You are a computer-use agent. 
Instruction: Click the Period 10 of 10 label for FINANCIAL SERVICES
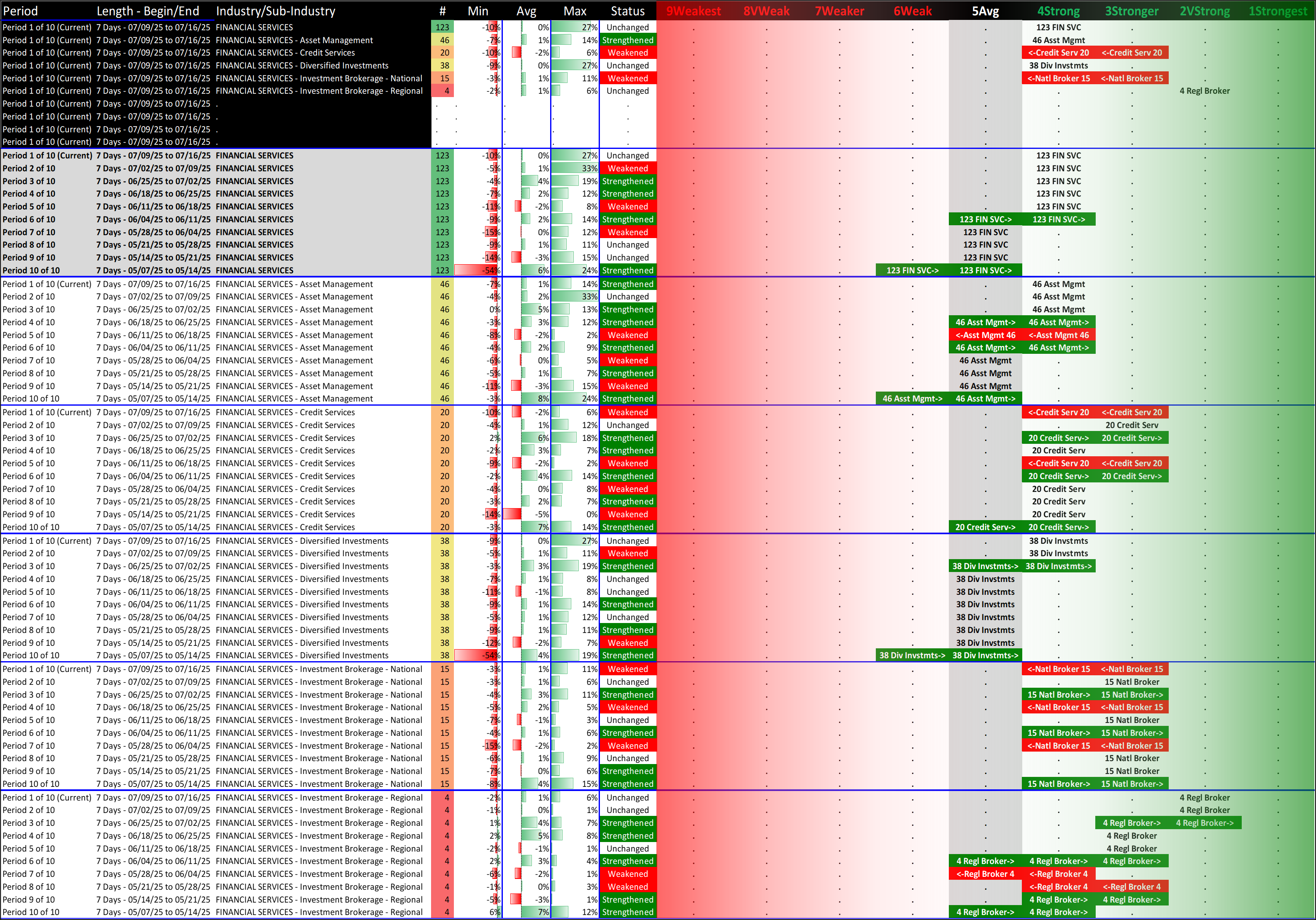click(x=31, y=270)
